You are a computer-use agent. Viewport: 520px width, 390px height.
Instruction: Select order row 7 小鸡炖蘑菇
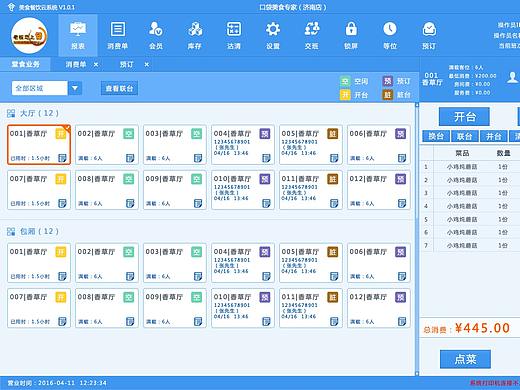[470, 245]
